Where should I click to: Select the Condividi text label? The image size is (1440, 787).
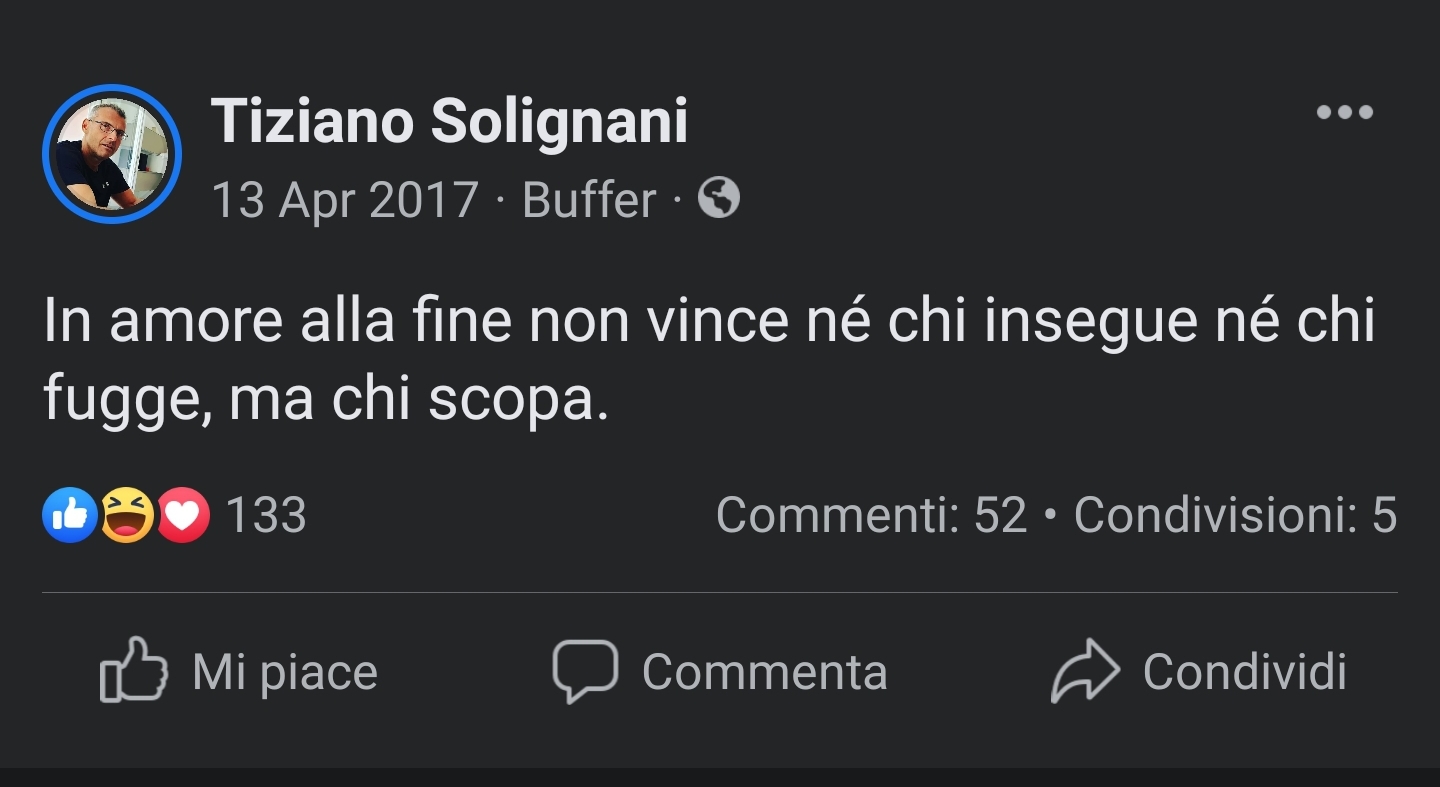coord(1245,672)
